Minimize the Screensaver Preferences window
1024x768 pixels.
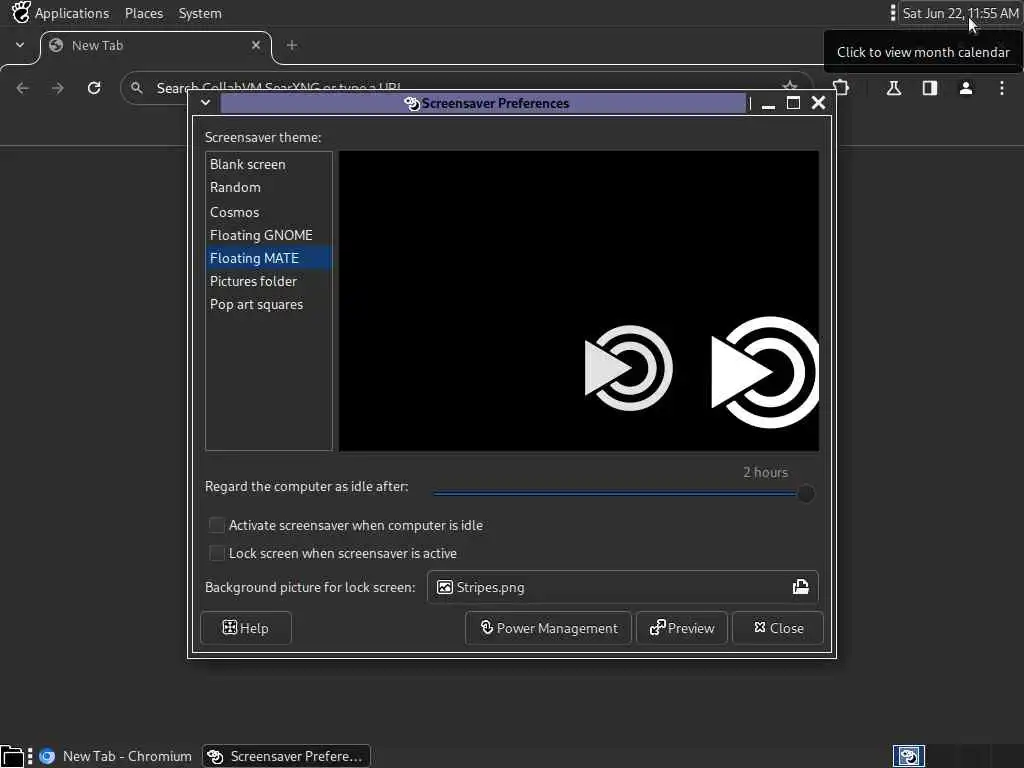point(769,103)
